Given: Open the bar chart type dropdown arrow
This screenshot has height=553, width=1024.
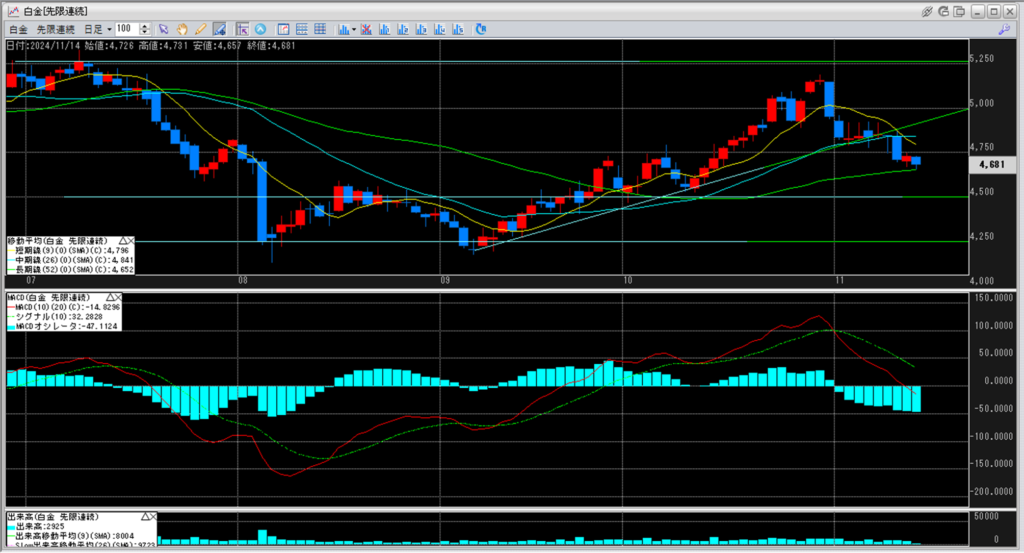Looking at the screenshot, I should pyautogui.click(x=356, y=29).
